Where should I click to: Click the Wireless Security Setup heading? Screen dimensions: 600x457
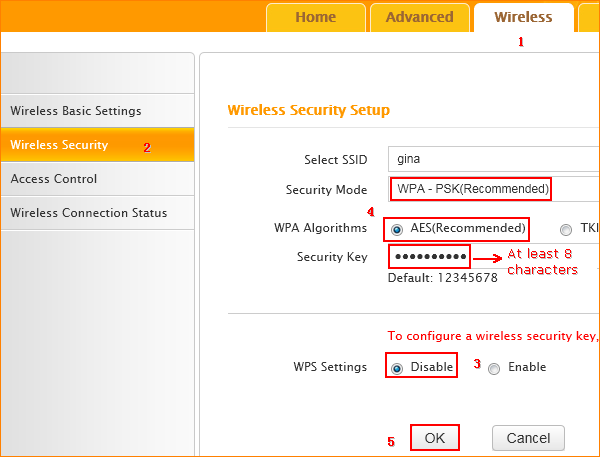[308, 110]
